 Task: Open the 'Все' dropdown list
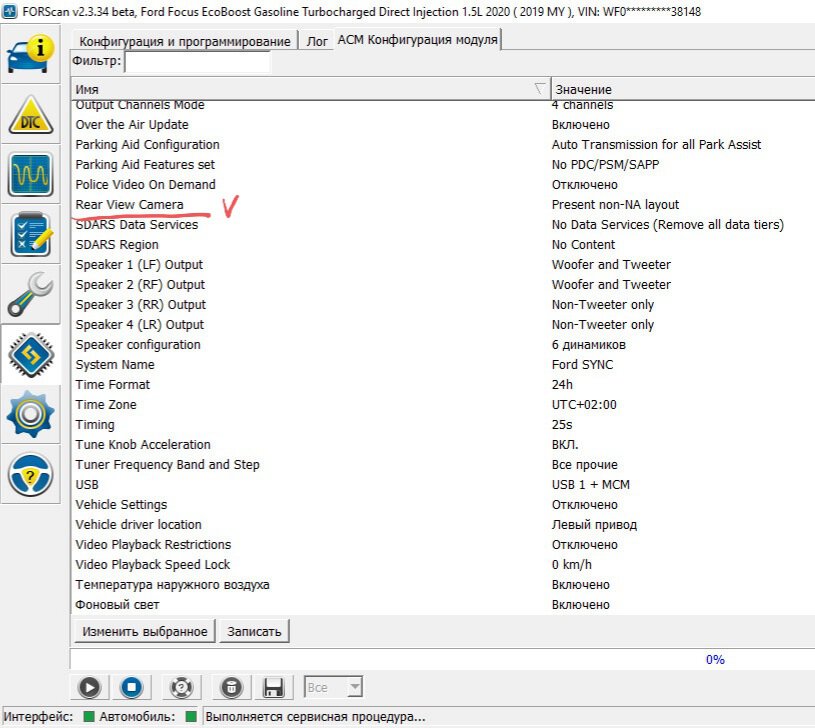point(333,687)
